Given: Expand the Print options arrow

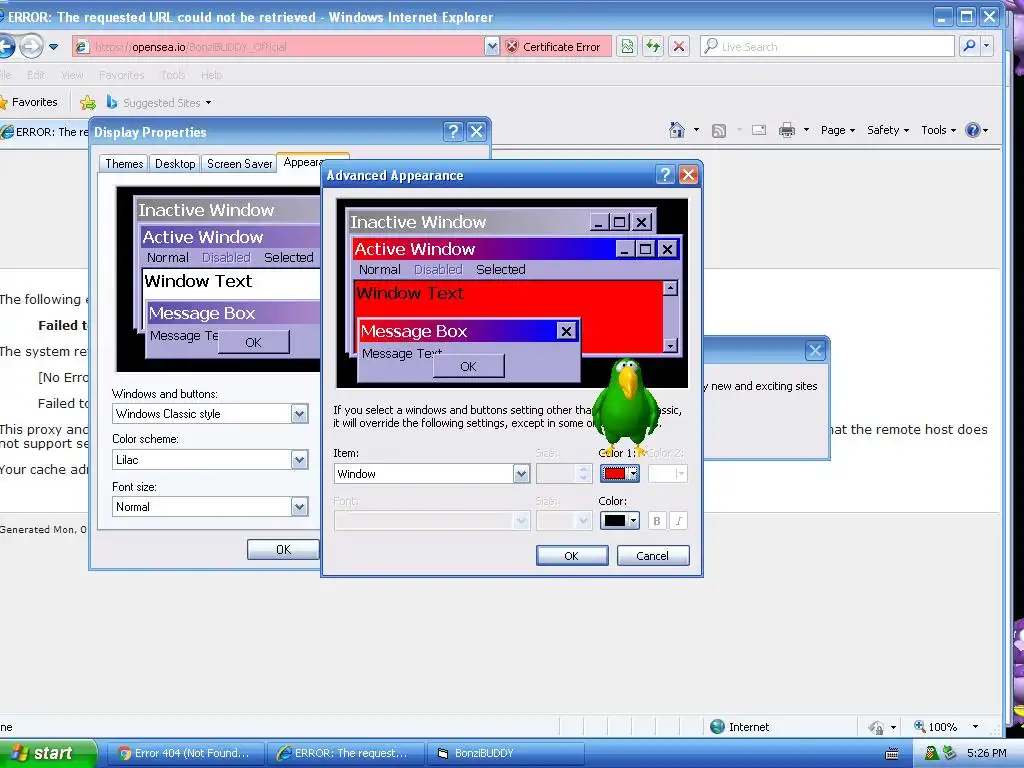Looking at the screenshot, I should 807,130.
